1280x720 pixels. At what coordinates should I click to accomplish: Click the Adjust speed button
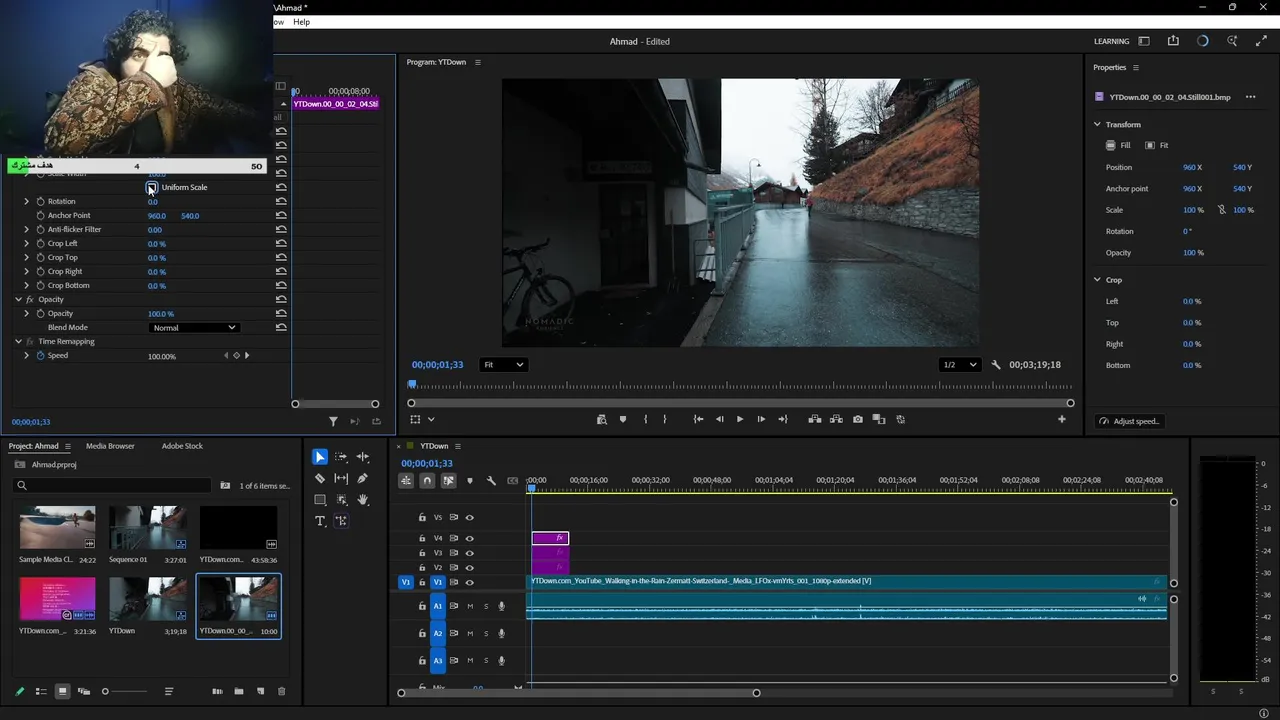click(x=1129, y=421)
